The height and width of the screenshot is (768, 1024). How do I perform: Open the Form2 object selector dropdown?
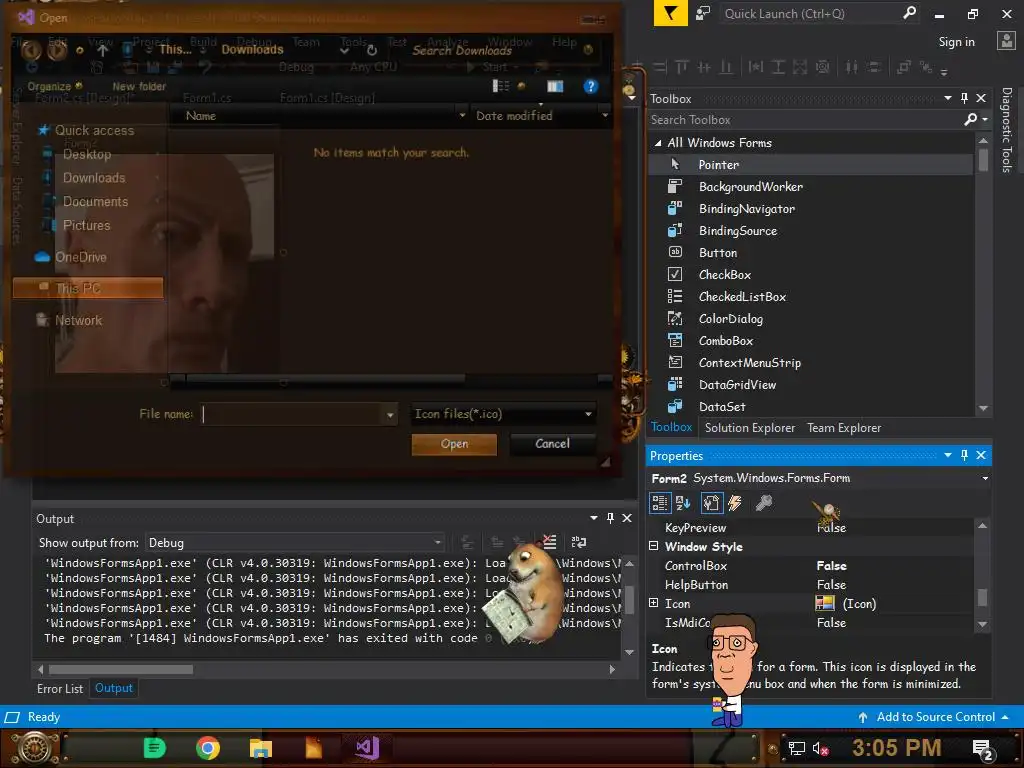(985, 478)
